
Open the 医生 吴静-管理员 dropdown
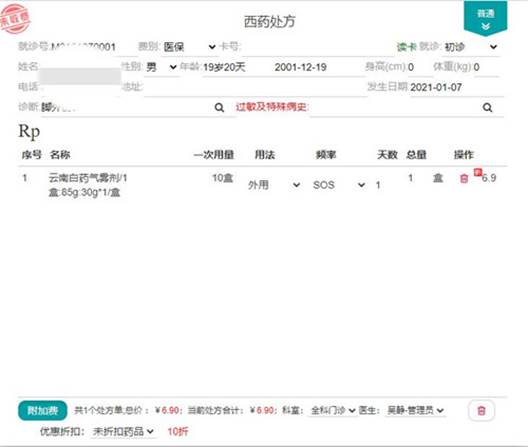[415, 410]
